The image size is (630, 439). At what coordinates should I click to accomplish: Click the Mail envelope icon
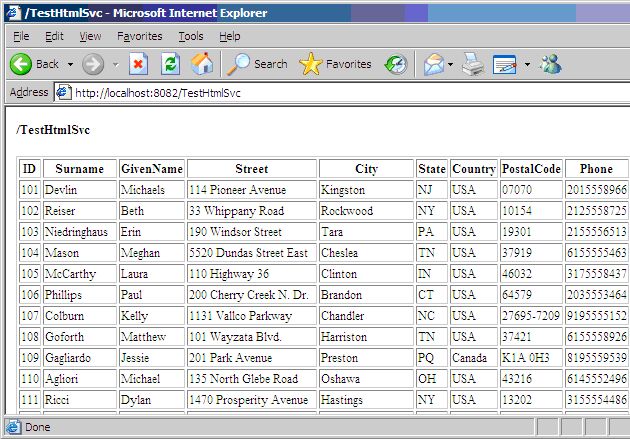coord(433,64)
